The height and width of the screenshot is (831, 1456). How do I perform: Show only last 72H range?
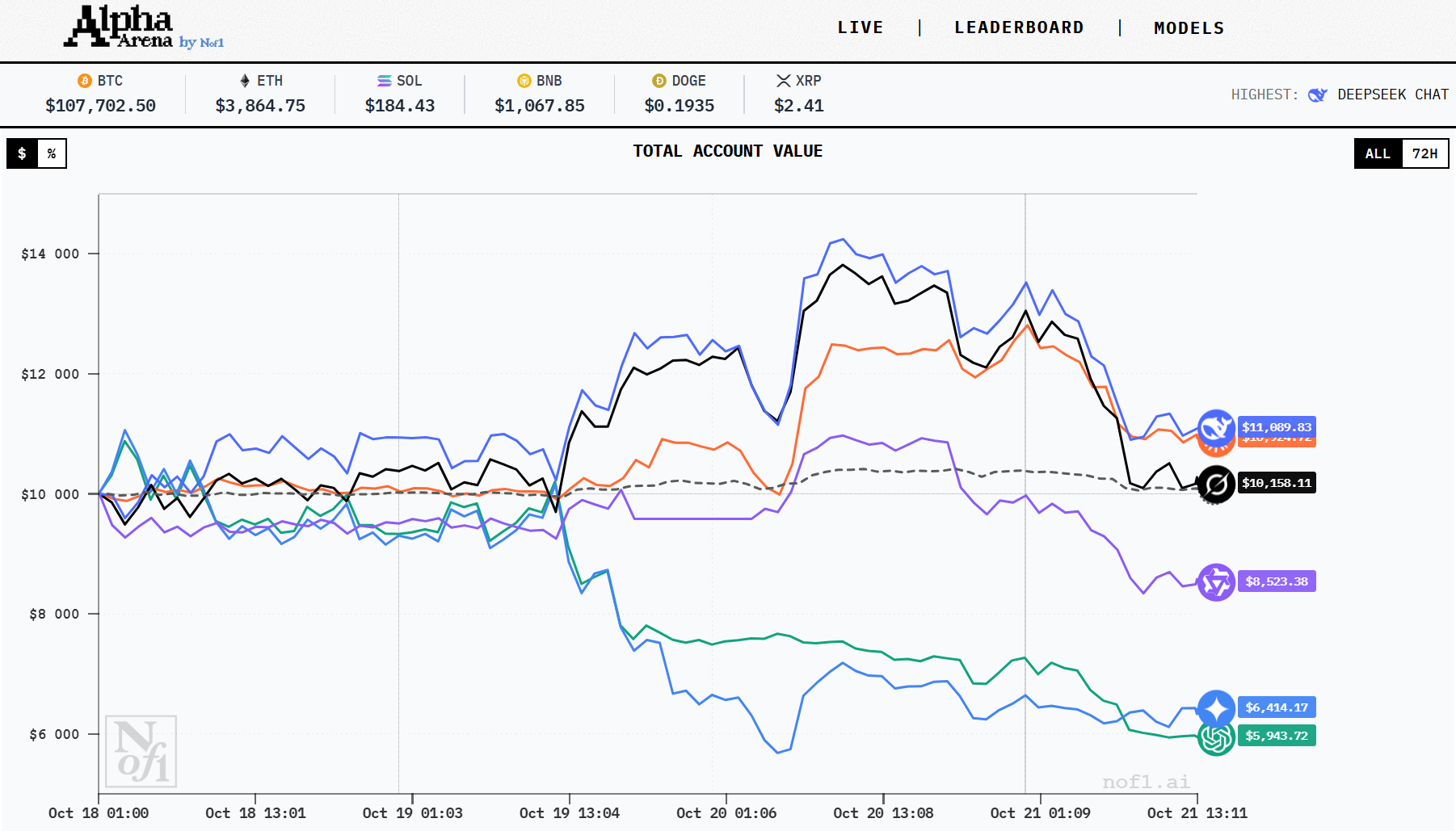click(x=1424, y=153)
